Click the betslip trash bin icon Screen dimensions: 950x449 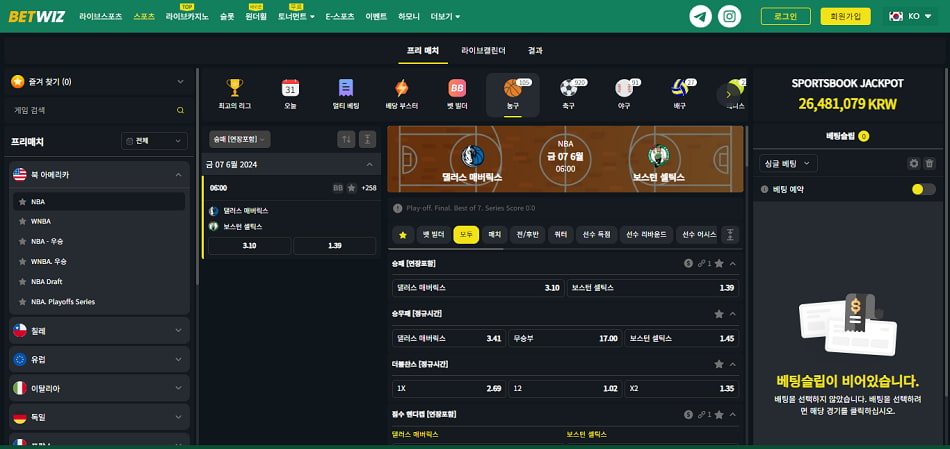pyautogui.click(x=929, y=163)
